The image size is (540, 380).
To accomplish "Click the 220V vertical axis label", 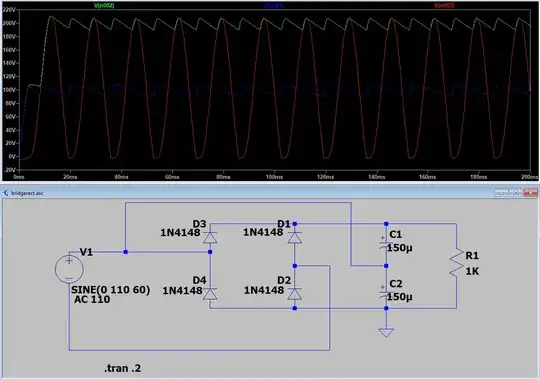I will 9,10.
